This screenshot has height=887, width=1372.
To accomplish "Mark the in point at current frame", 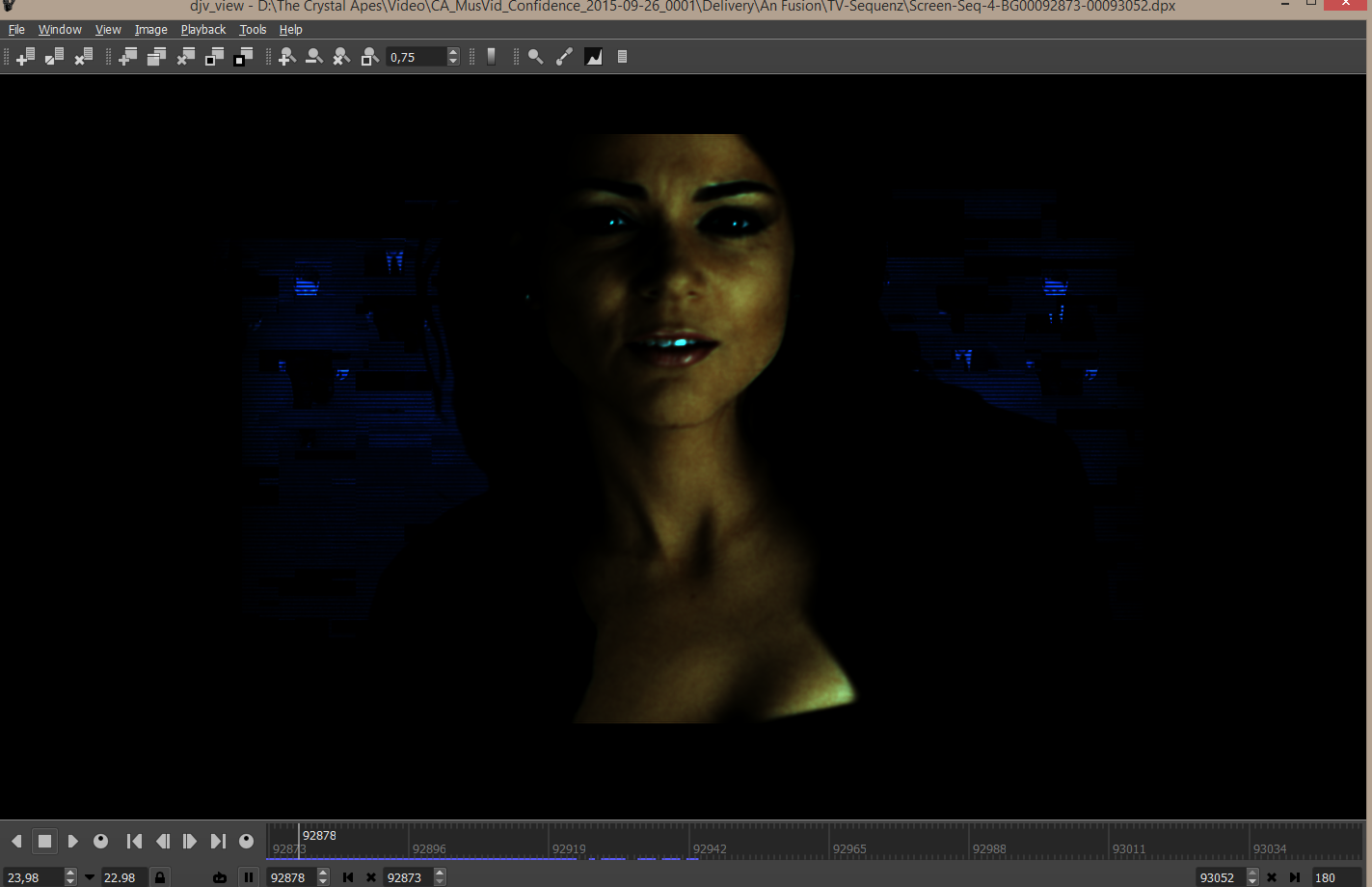I will [x=348, y=877].
